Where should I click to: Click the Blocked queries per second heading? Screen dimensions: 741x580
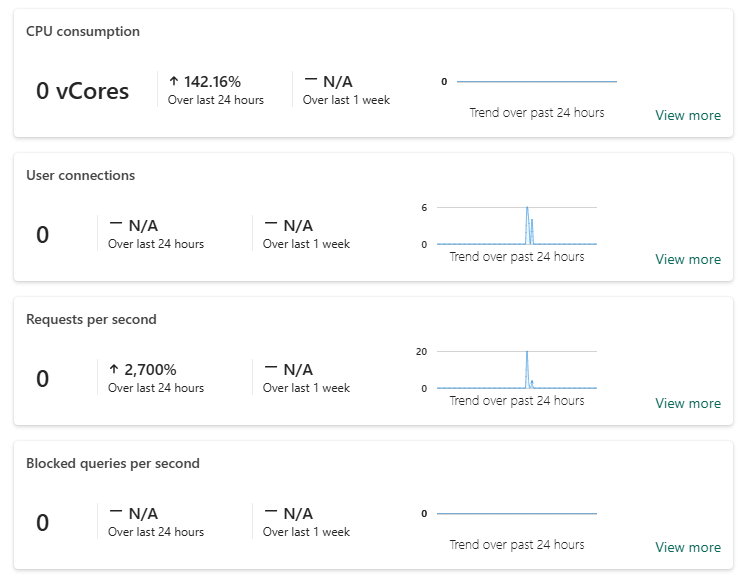point(113,463)
